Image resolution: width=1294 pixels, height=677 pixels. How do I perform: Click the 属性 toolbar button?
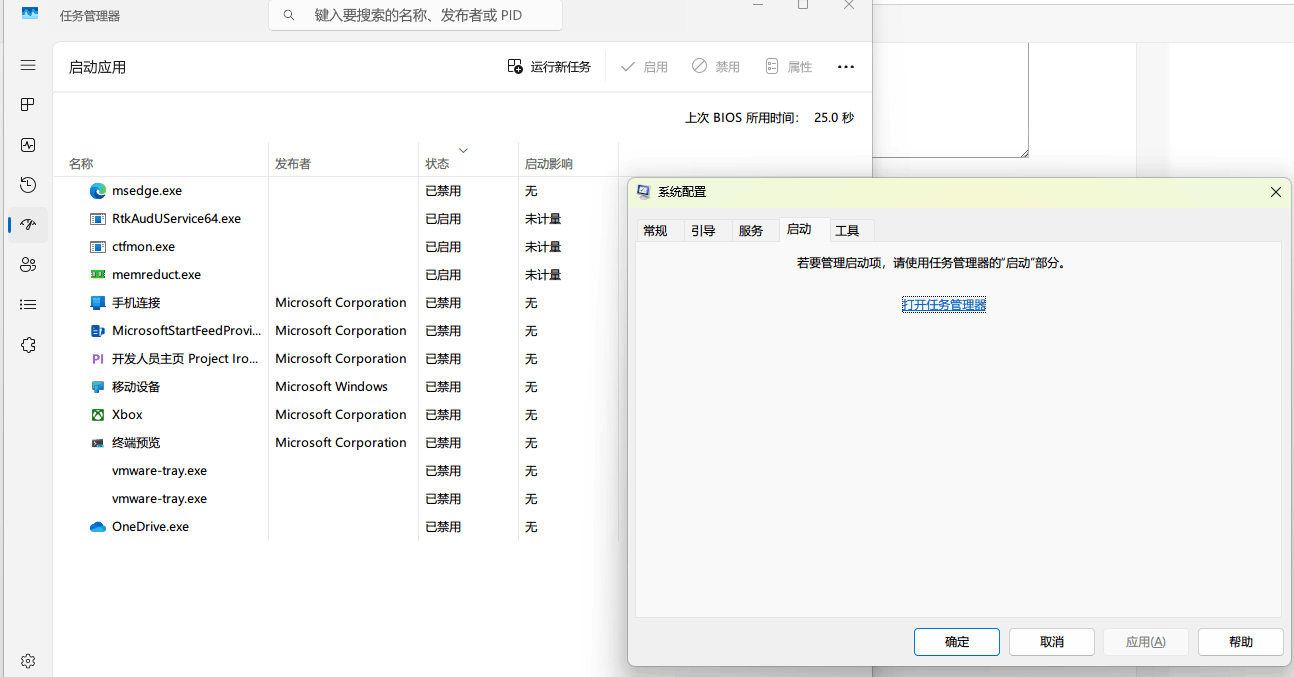(x=788, y=67)
